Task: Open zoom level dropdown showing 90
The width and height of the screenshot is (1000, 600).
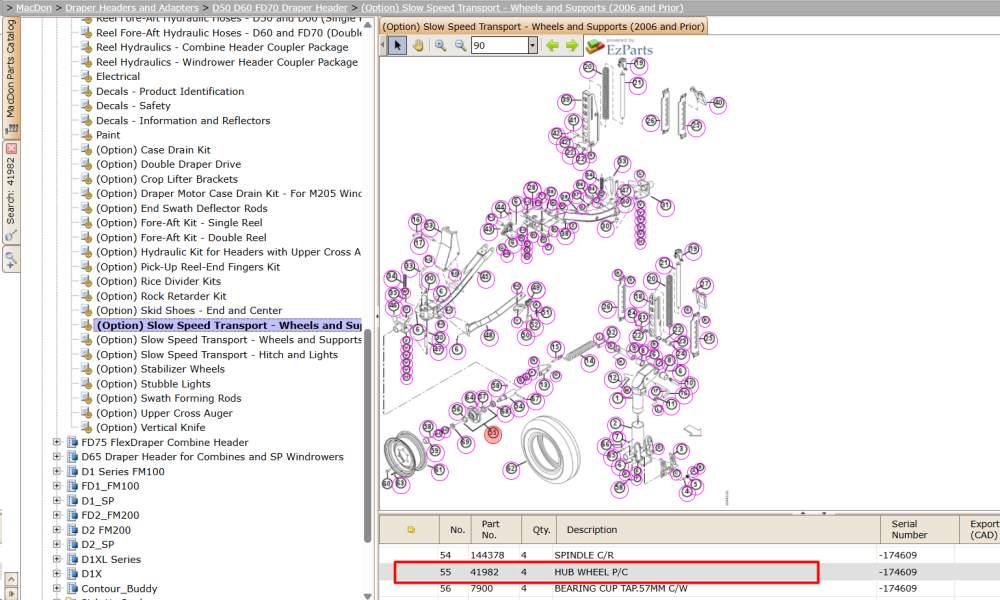Action: pyautogui.click(x=533, y=45)
